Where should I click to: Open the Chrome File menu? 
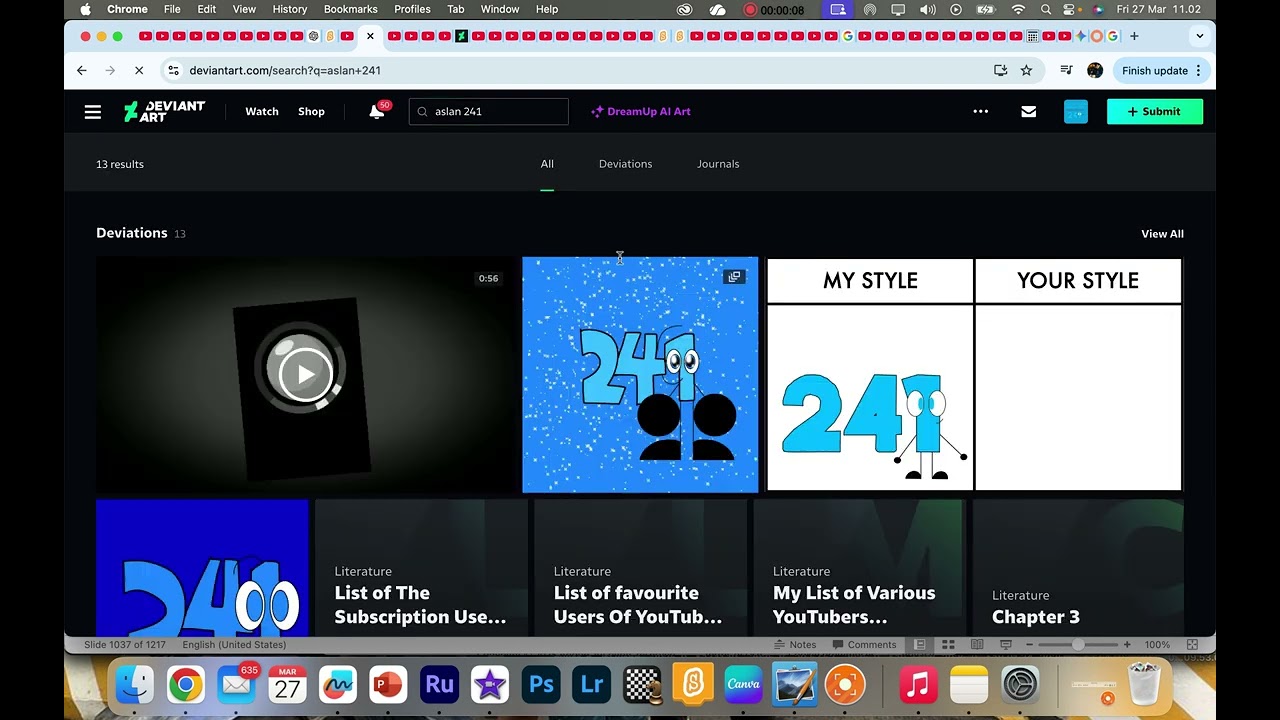point(172,9)
